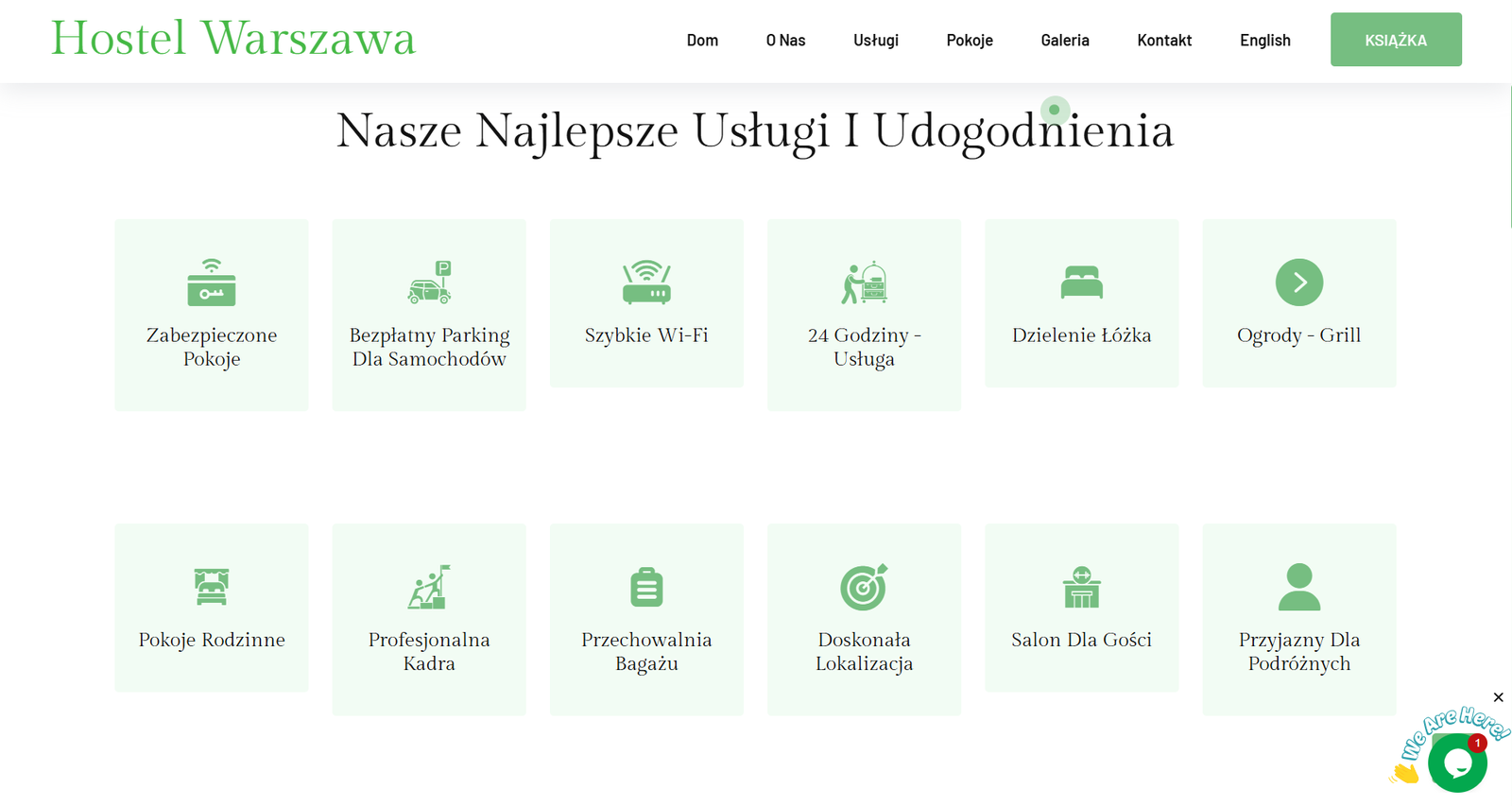Click the secured rooms key icon
Screen dimensions: 1512x806
coord(212,283)
